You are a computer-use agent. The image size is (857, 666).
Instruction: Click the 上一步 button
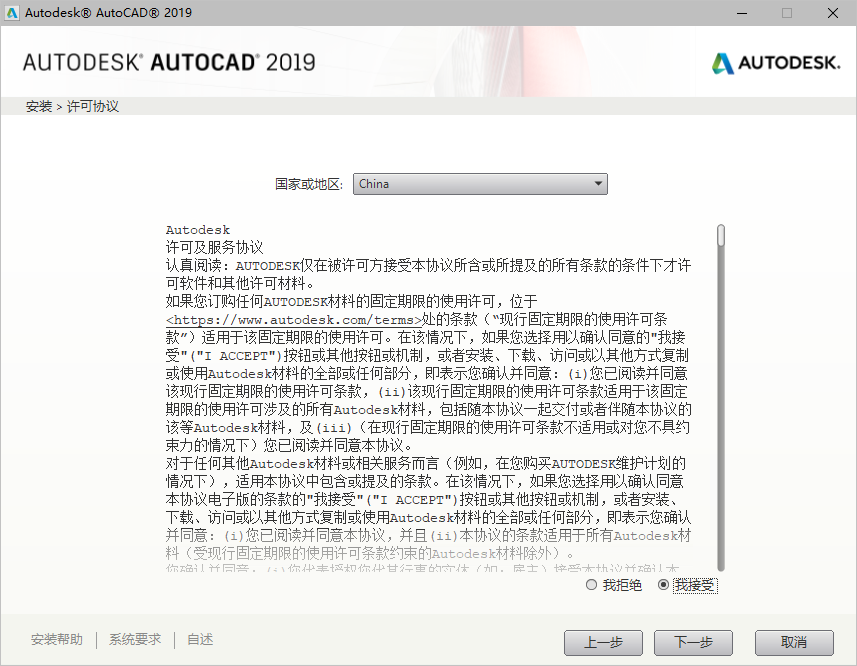click(x=603, y=643)
